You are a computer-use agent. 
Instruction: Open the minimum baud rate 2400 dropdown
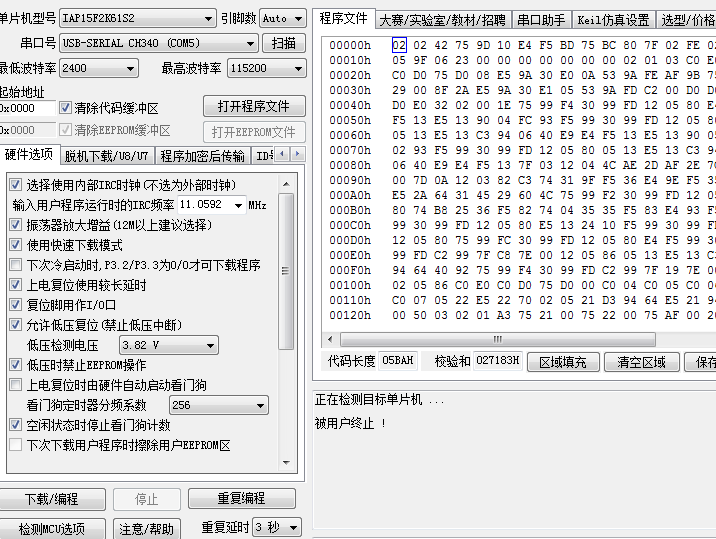pos(99,69)
